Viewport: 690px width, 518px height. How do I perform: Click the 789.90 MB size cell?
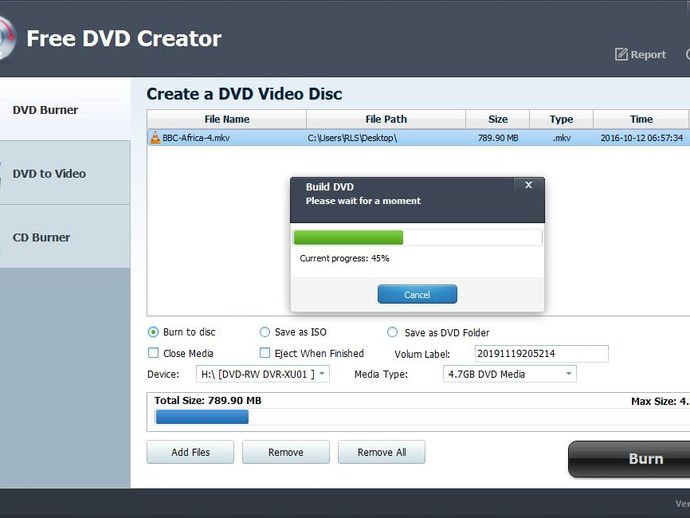pyautogui.click(x=498, y=138)
